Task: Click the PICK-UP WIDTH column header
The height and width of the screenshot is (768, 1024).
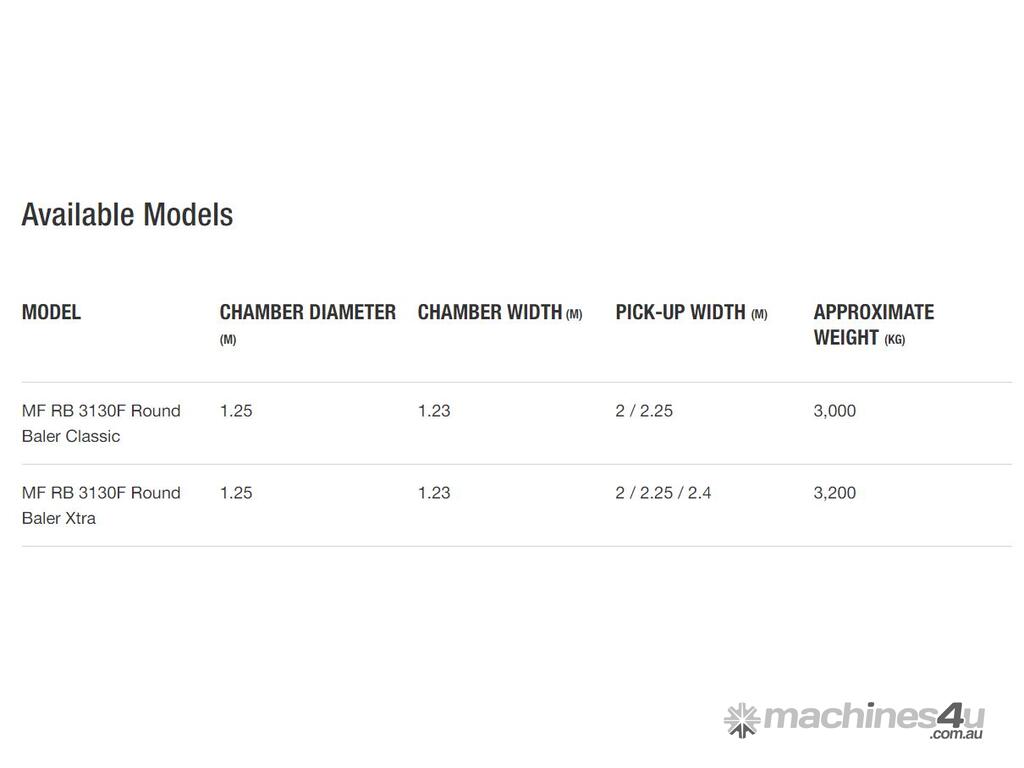Action: (680, 312)
